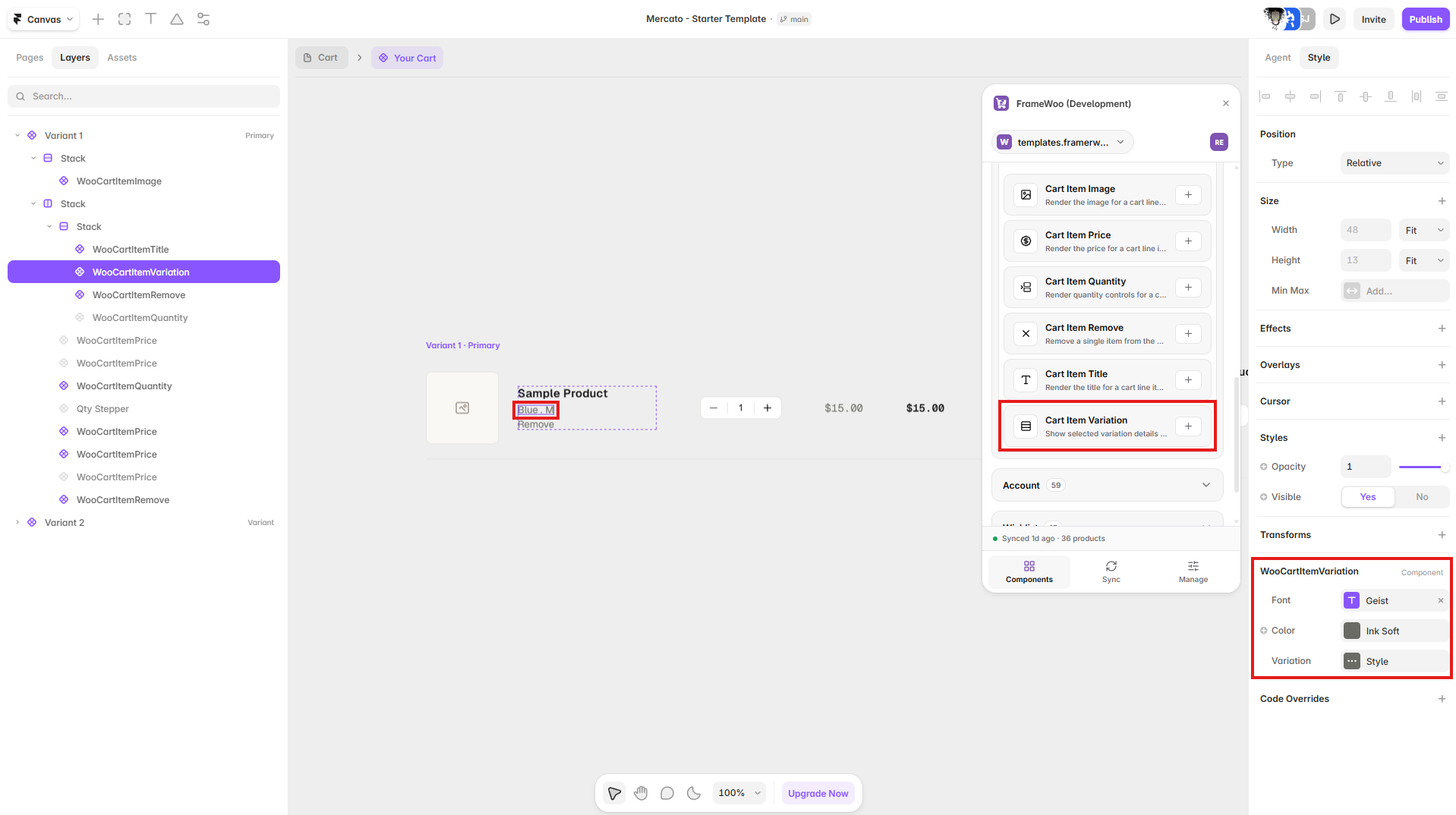Open Height Fit dropdown

coord(1424,260)
